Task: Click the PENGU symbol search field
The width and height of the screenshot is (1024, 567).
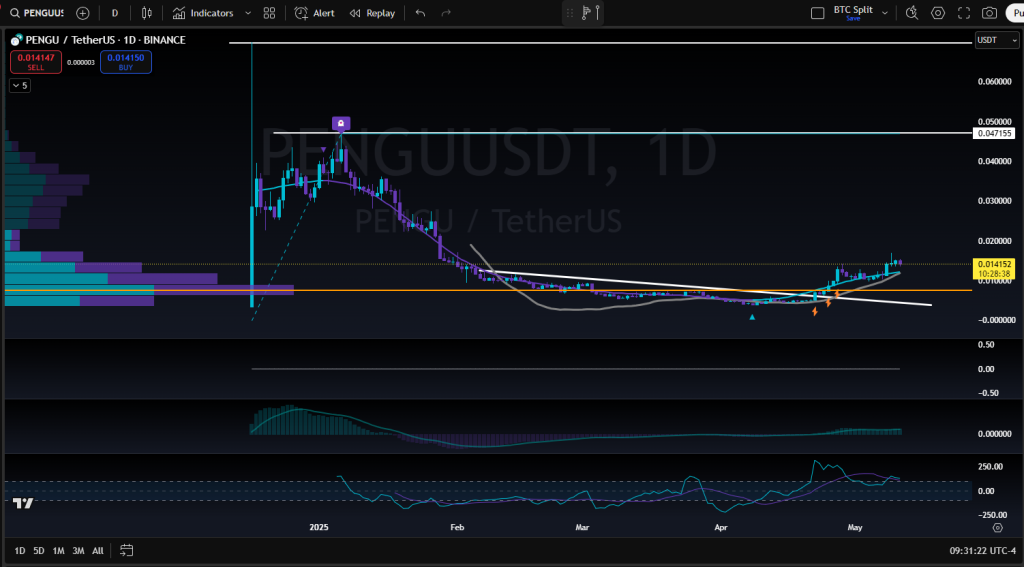Action: (x=38, y=13)
